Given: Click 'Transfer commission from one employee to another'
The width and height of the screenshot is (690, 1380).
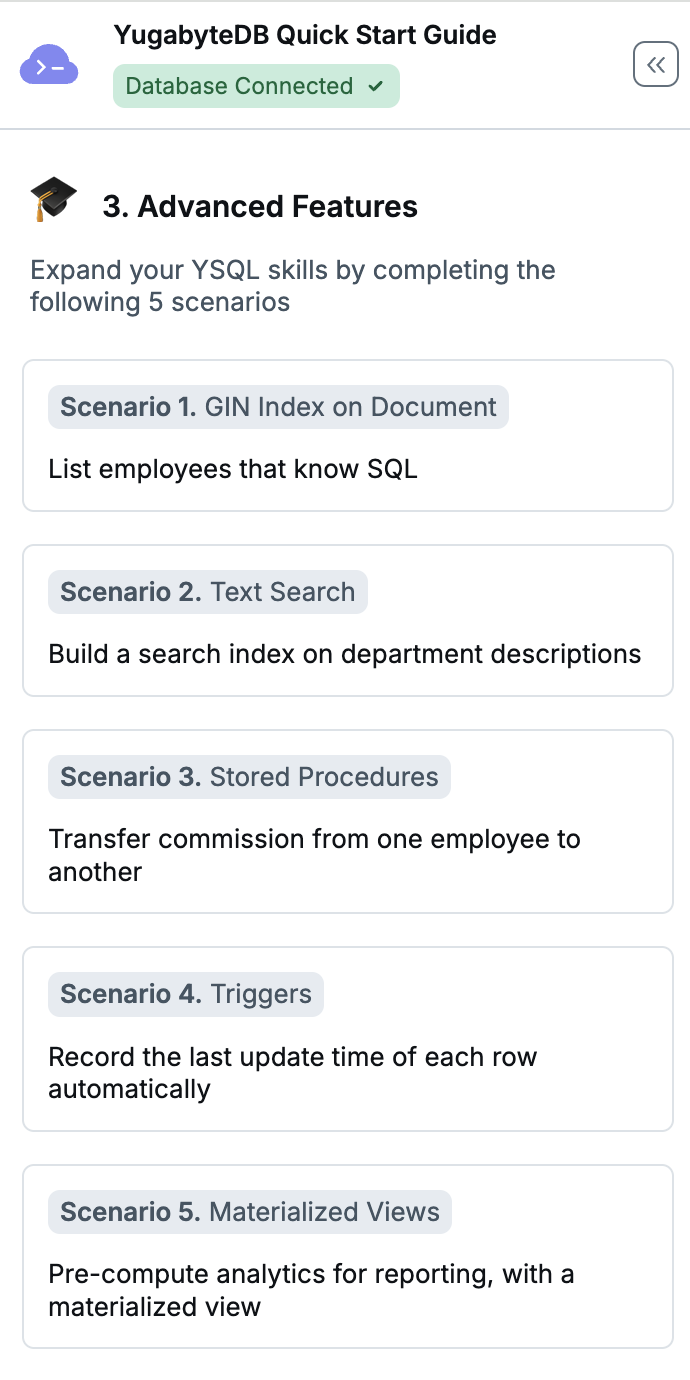Looking at the screenshot, I should (x=314, y=855).
